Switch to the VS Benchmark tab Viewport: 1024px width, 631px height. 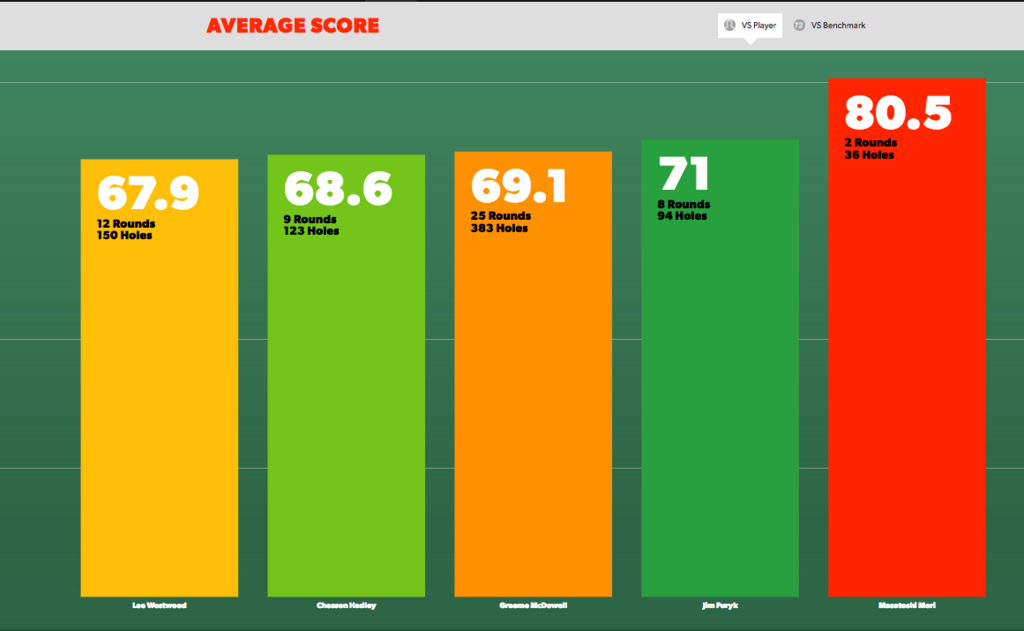(x=829, y=25)
